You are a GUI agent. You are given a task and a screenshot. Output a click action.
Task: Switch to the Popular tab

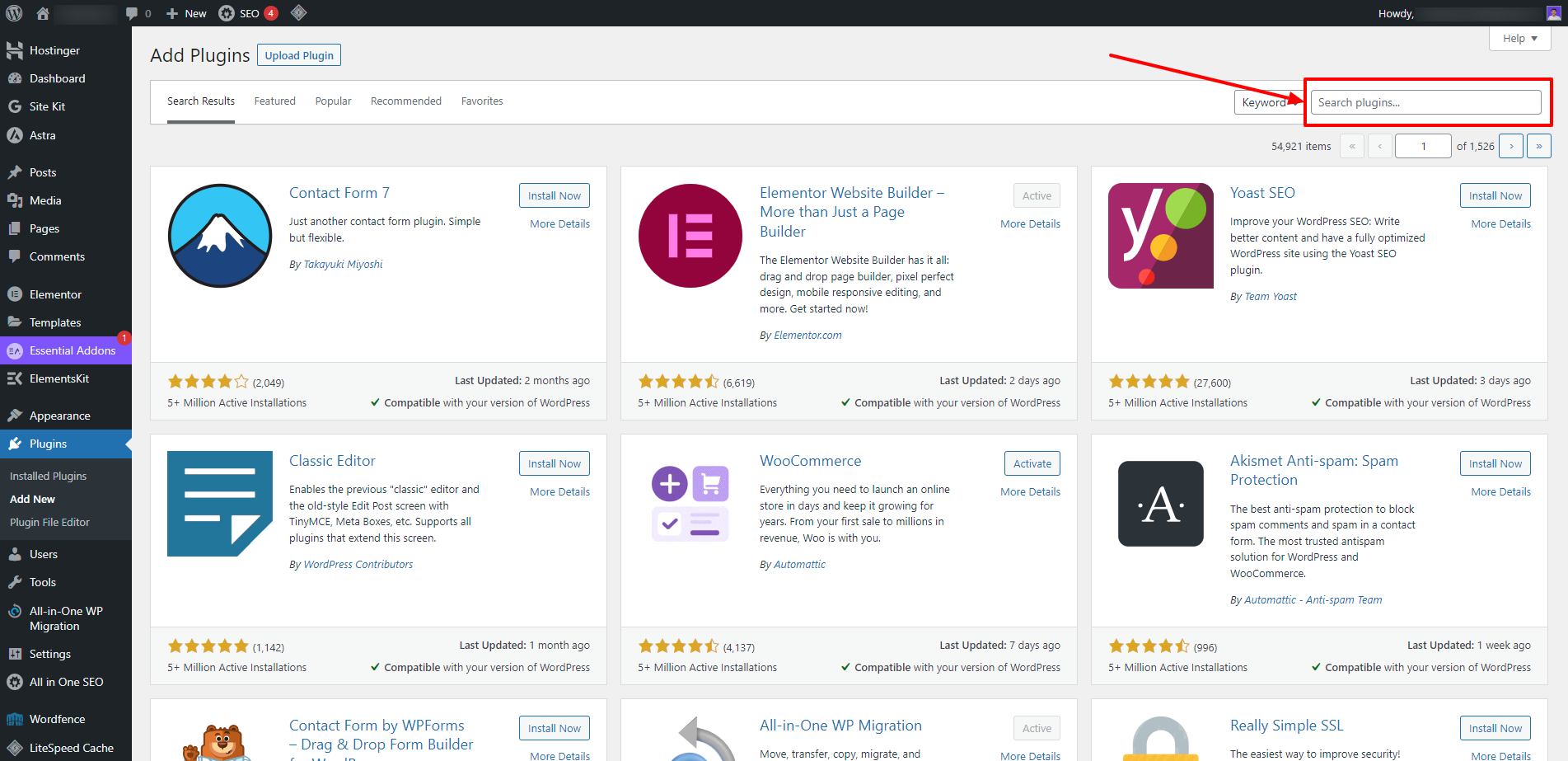tap(333, 101)
